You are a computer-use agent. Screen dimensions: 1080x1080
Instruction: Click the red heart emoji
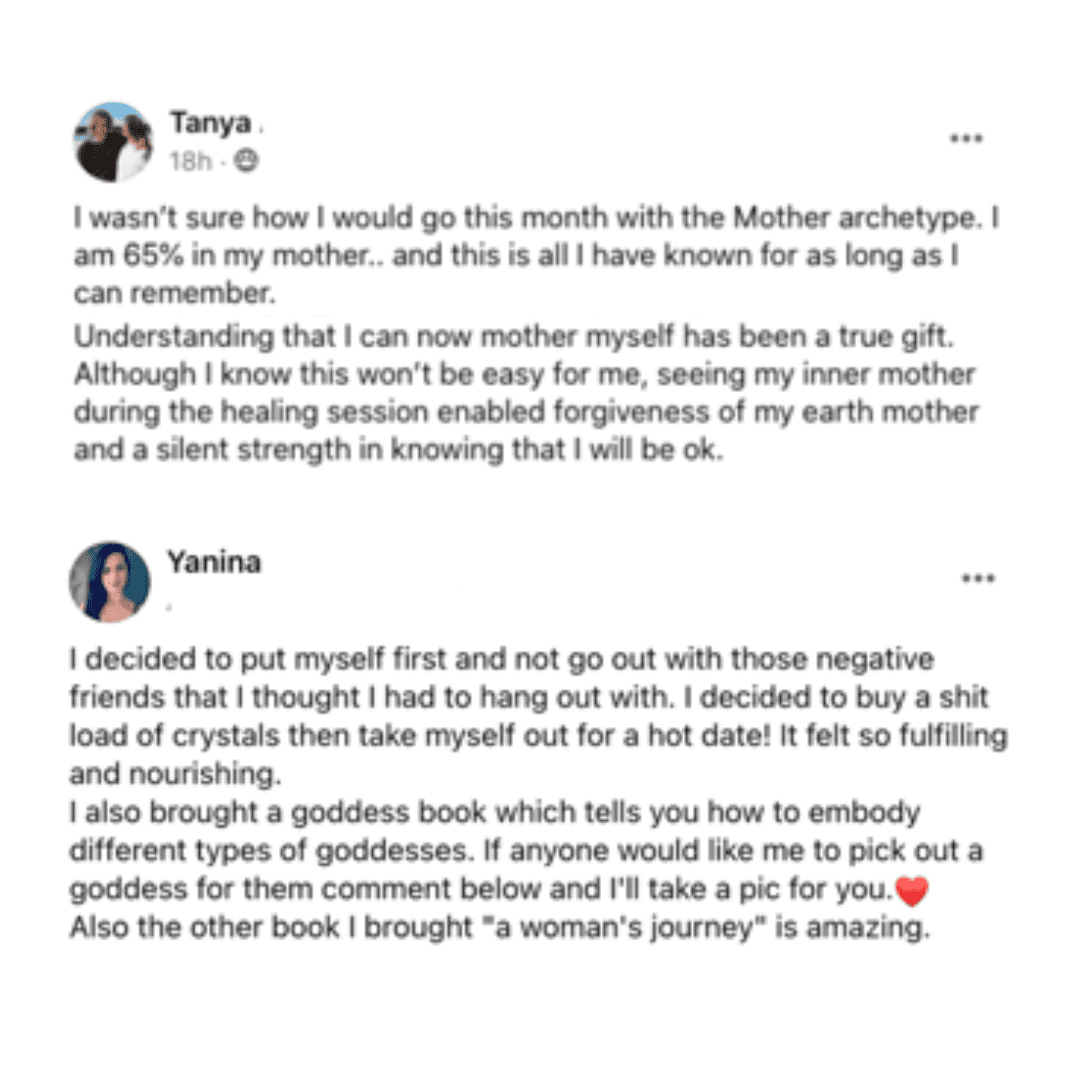click(912, 891)
